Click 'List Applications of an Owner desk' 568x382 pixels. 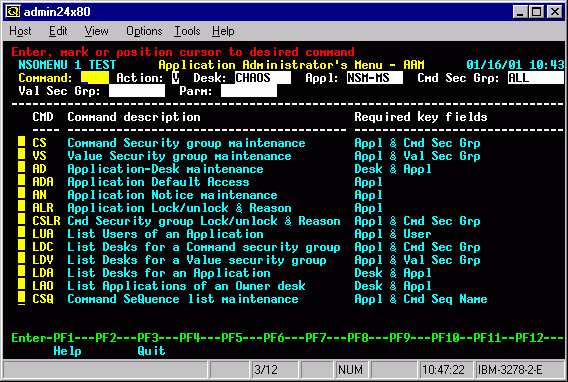186,286
